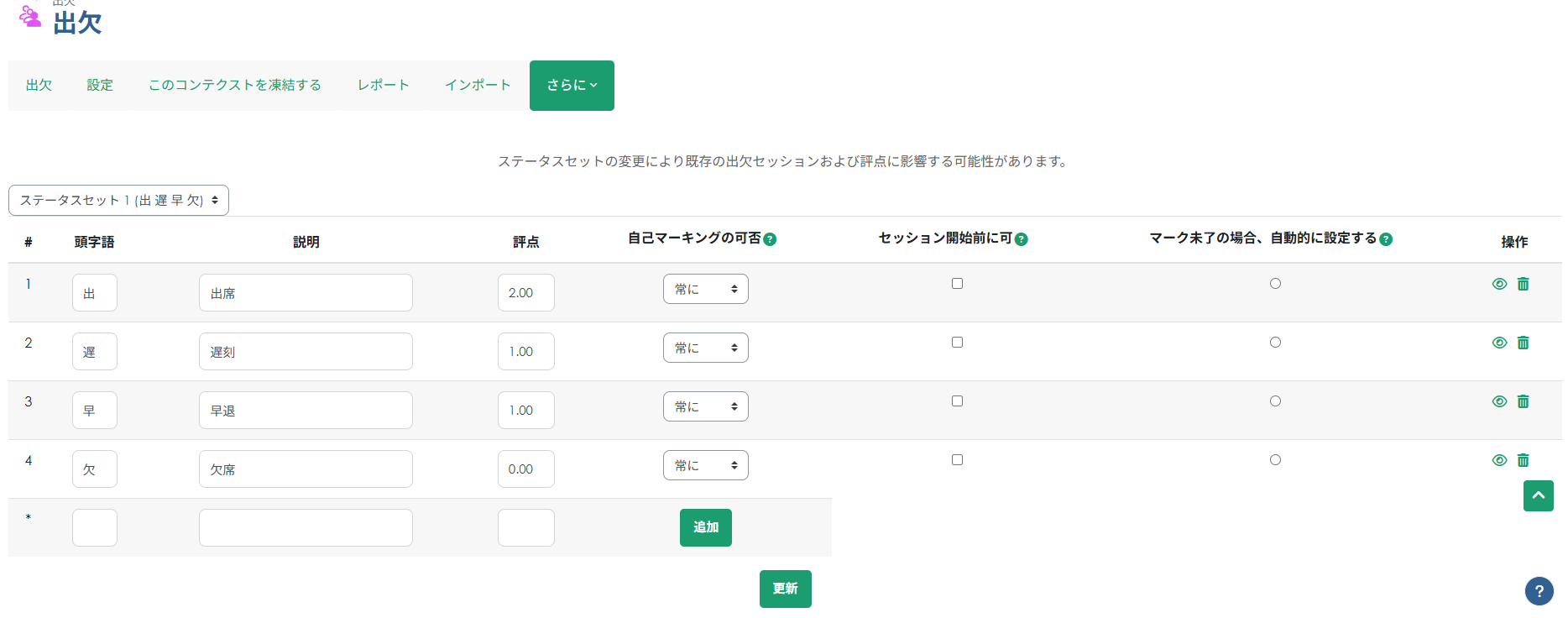Image resolution: width=1568 pixels, height=618 pixels.
Task: Open the ステータスセット 1 dropdown
Action: pos(118,201)
